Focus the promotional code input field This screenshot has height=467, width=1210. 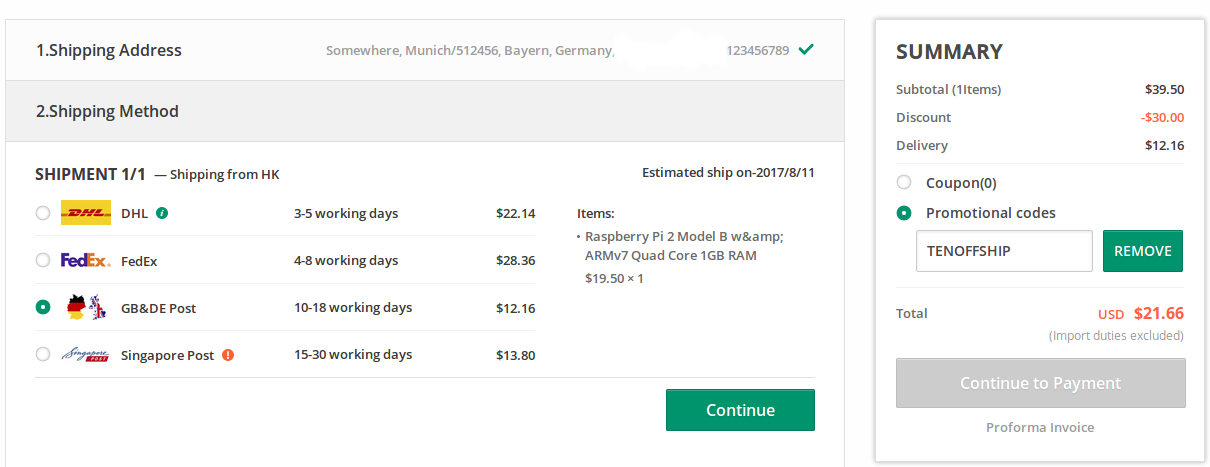tap(1004, 251)
